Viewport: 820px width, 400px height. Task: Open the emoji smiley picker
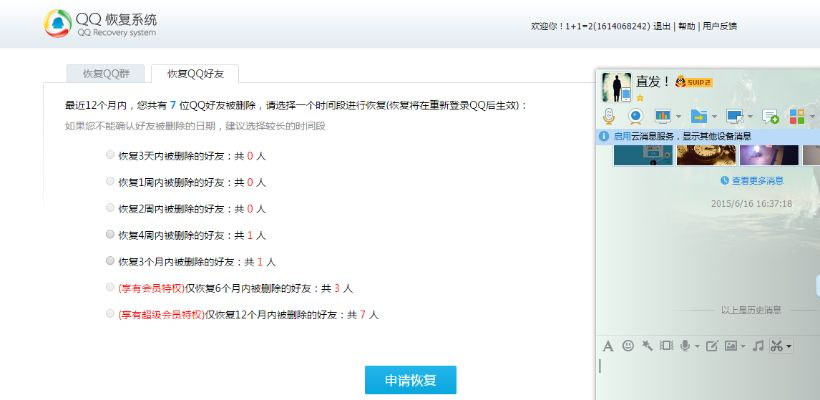point(628,346)
